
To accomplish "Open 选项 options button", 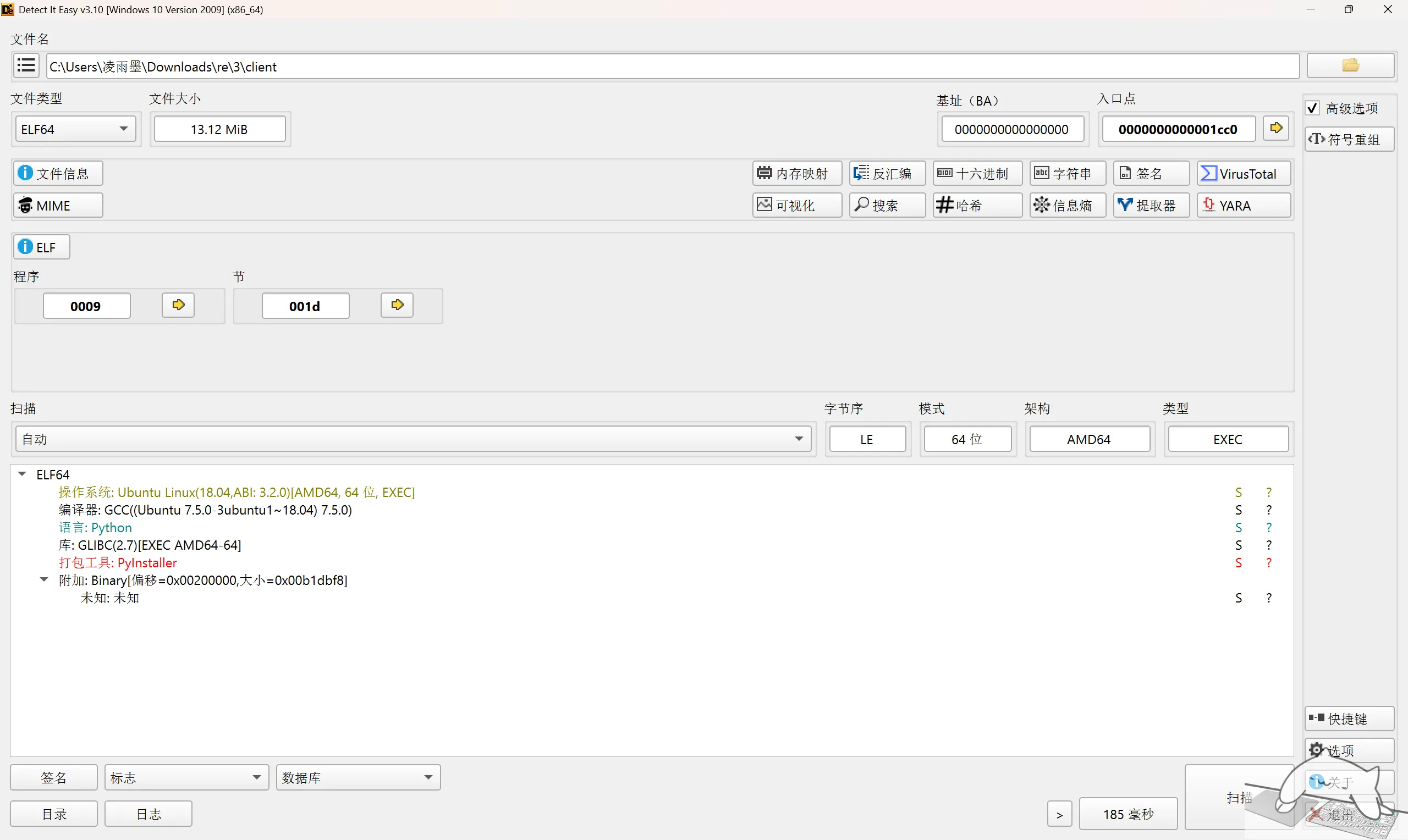I will 1349,750.
